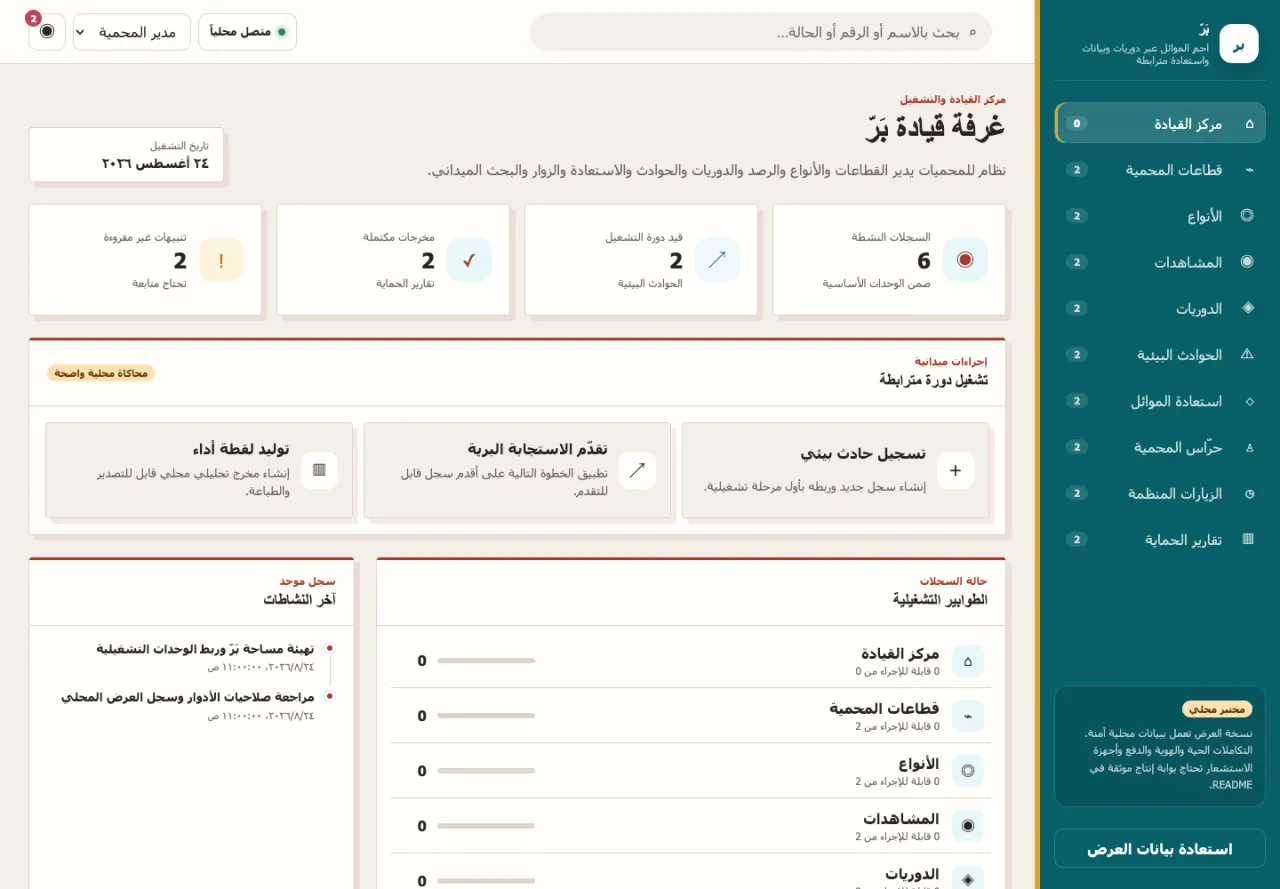The width and height of the screenshot is (1280, 889).
Task: Click the استعادة الموائل diamond icon
Action: click(1248, 401)
